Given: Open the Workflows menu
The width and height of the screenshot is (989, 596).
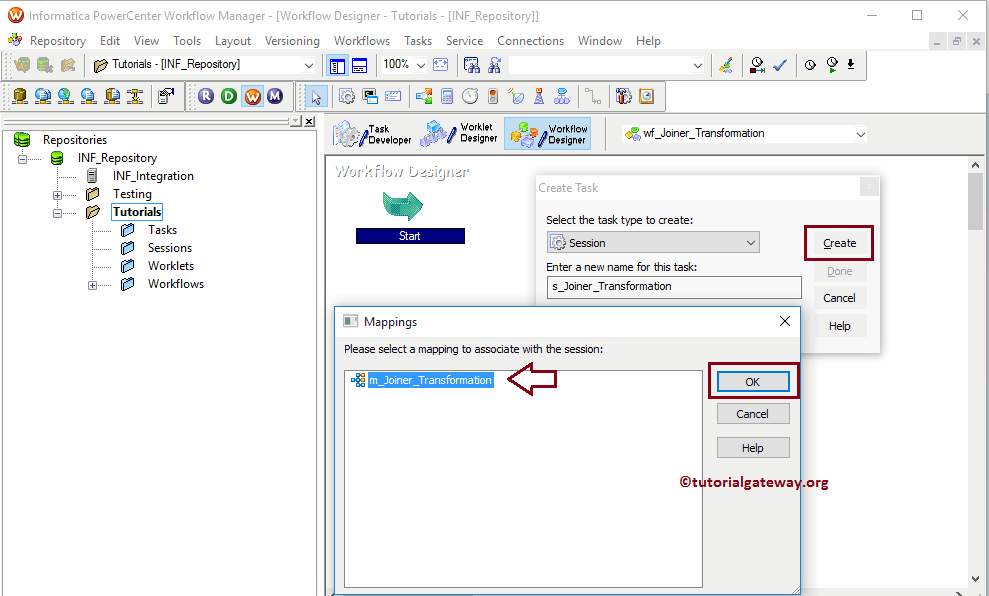Looking at the screenshot, I should tap(361, 40).
